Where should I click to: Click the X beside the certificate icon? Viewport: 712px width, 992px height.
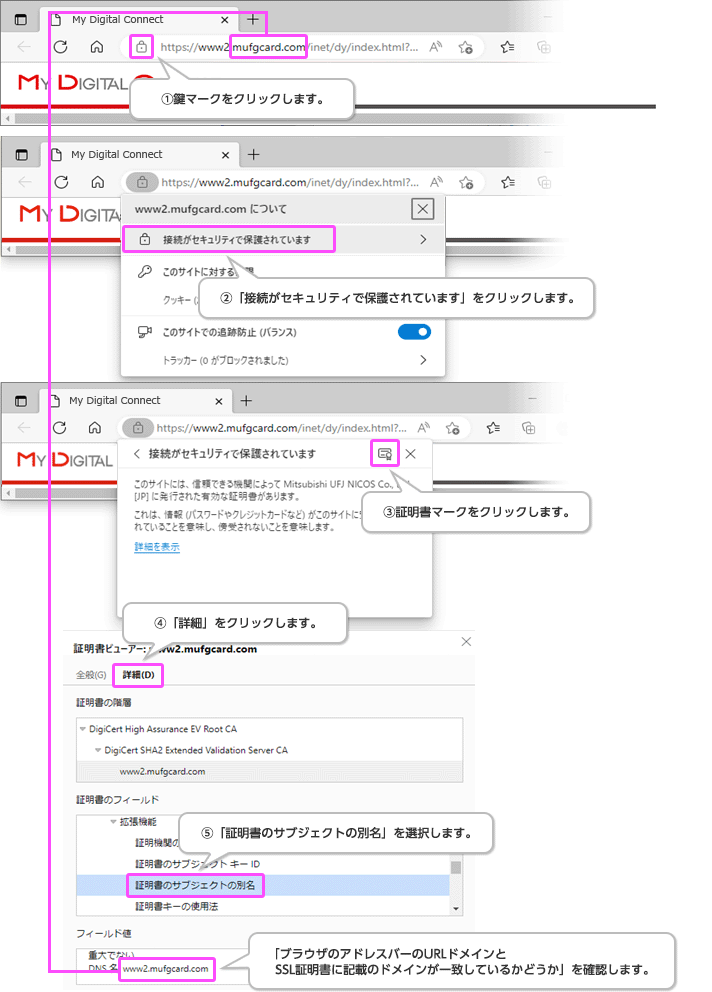(x=410, y=453)
